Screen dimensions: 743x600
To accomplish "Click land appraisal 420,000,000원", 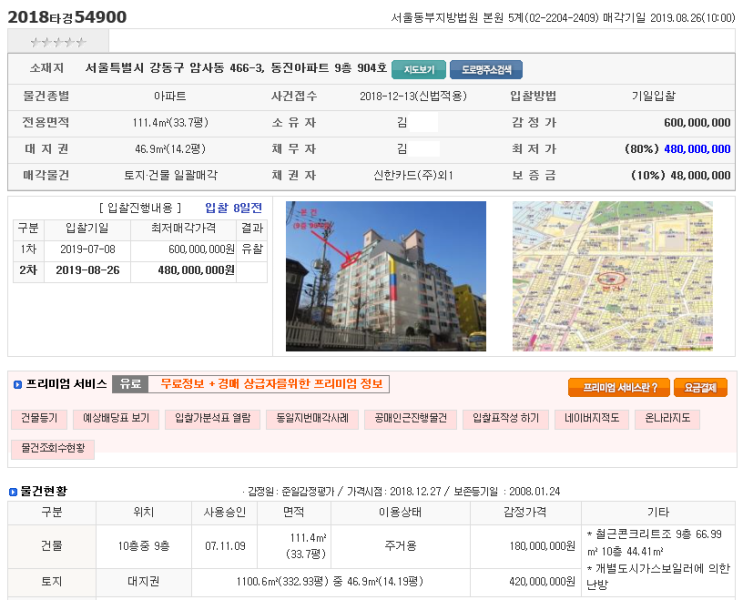I will point(543,582).
